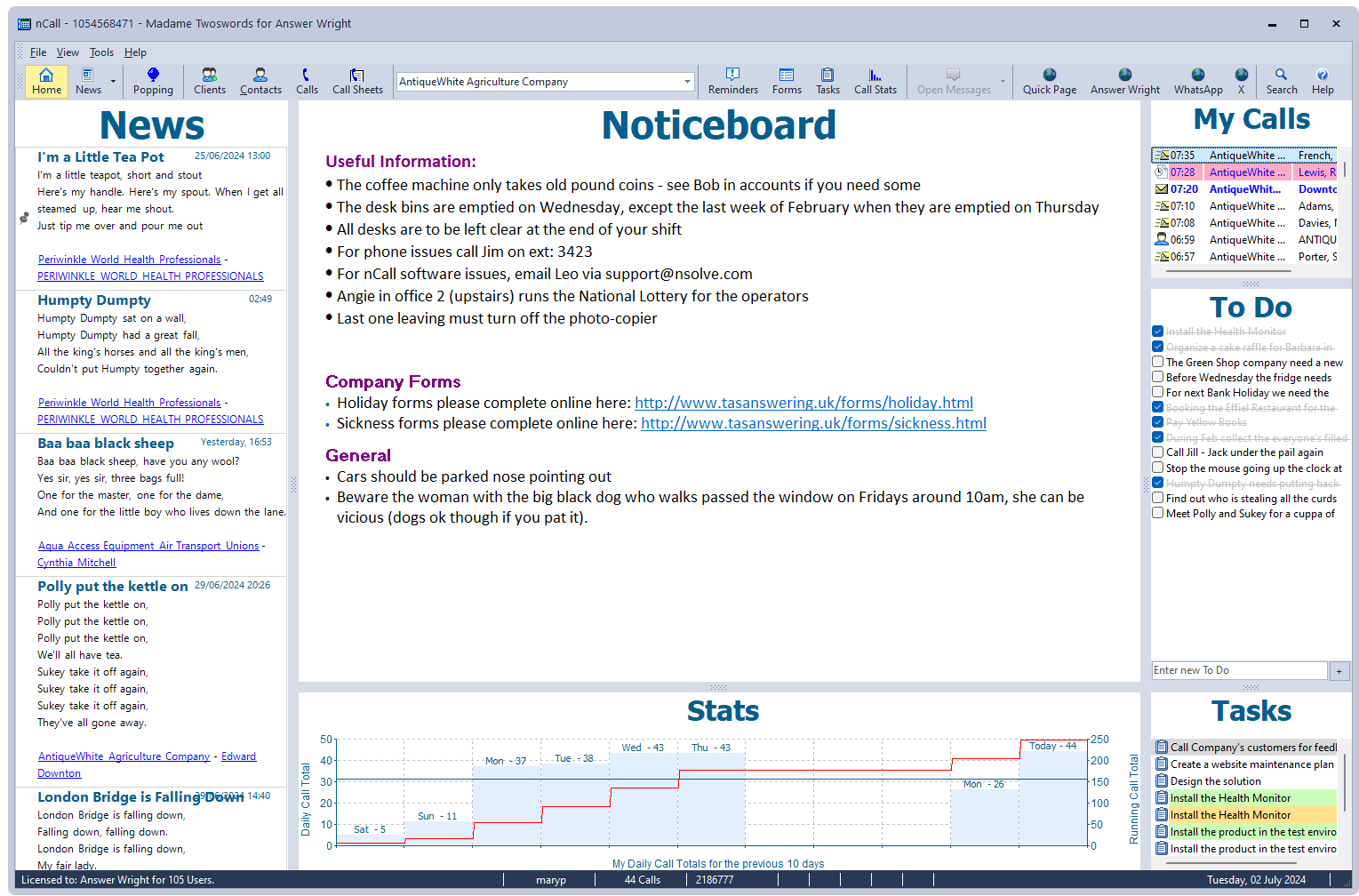Open the Reminders toolbar icon
Viewport: 1359px width, 896px height.
(732, 81)
